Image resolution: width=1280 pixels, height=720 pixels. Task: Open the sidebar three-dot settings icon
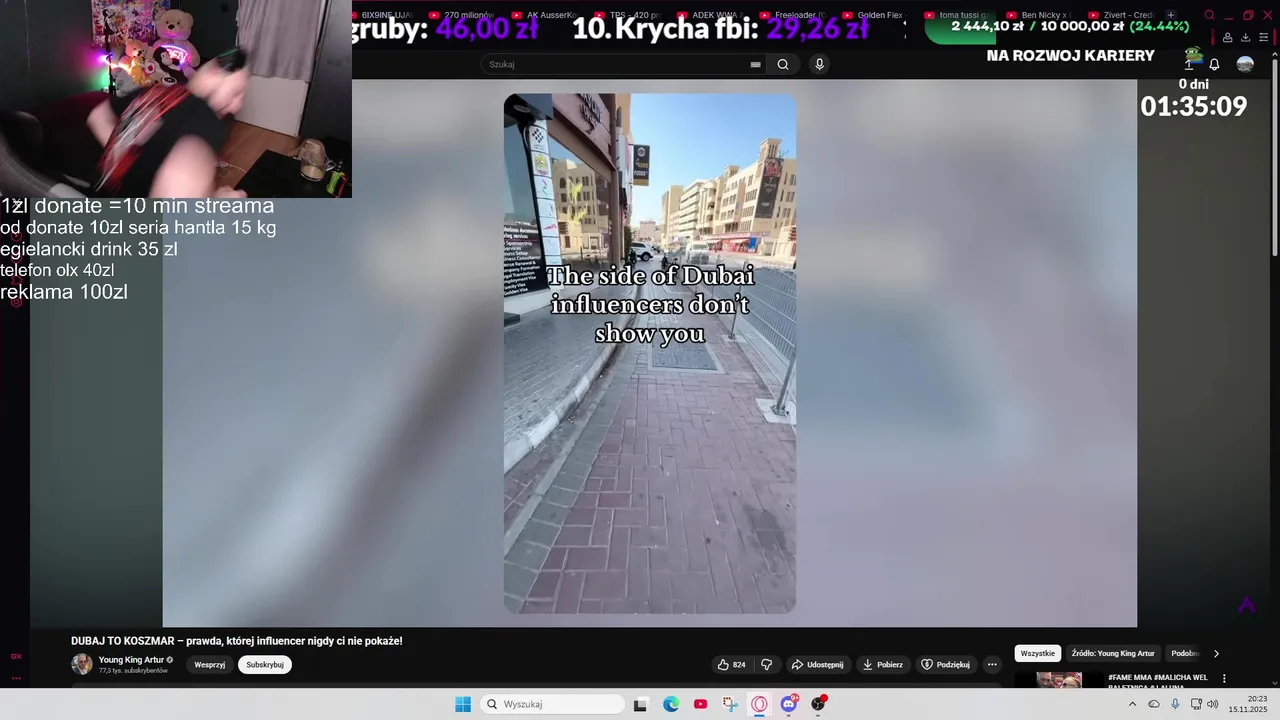tap(16, 678)
